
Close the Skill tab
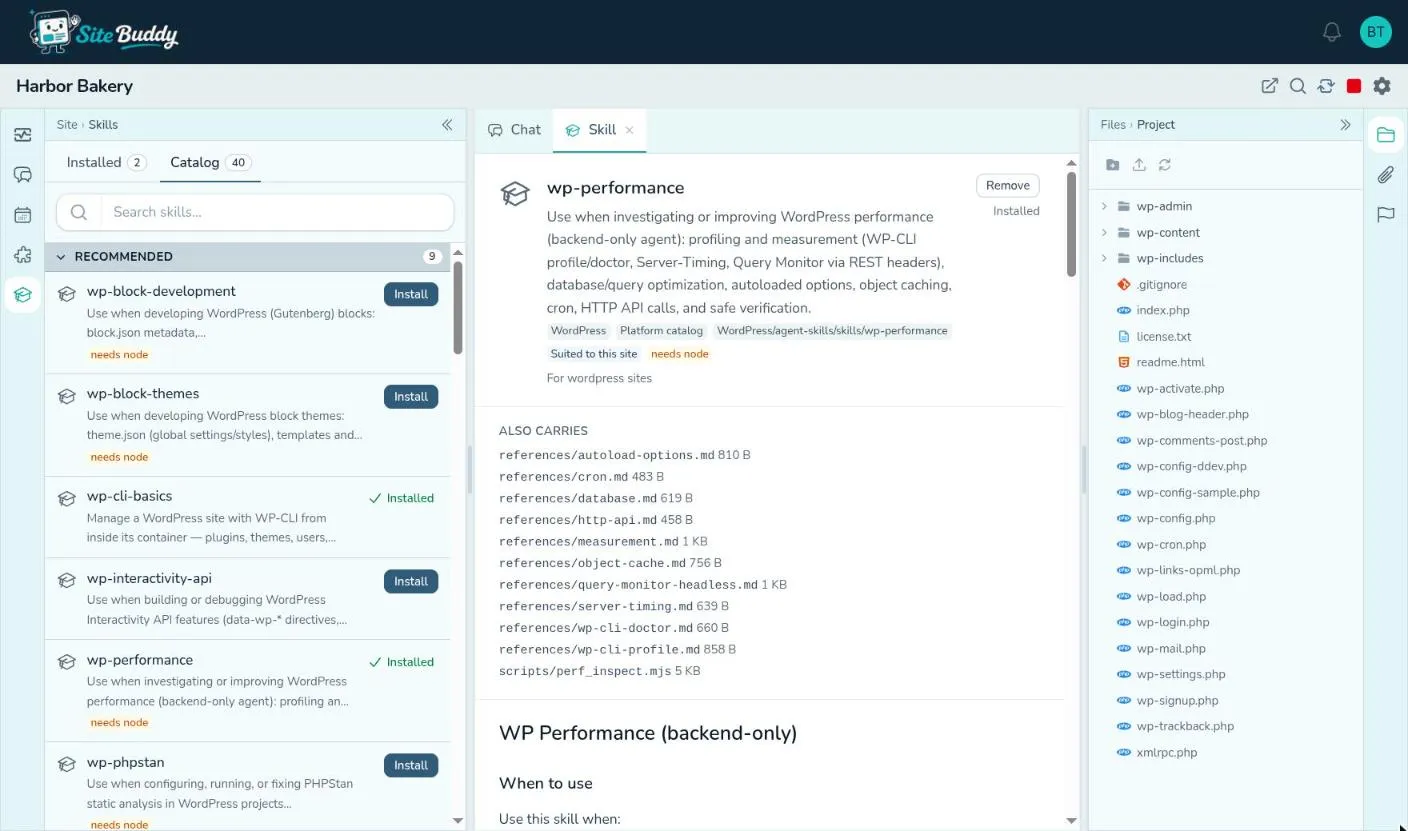tap(629, 130)
